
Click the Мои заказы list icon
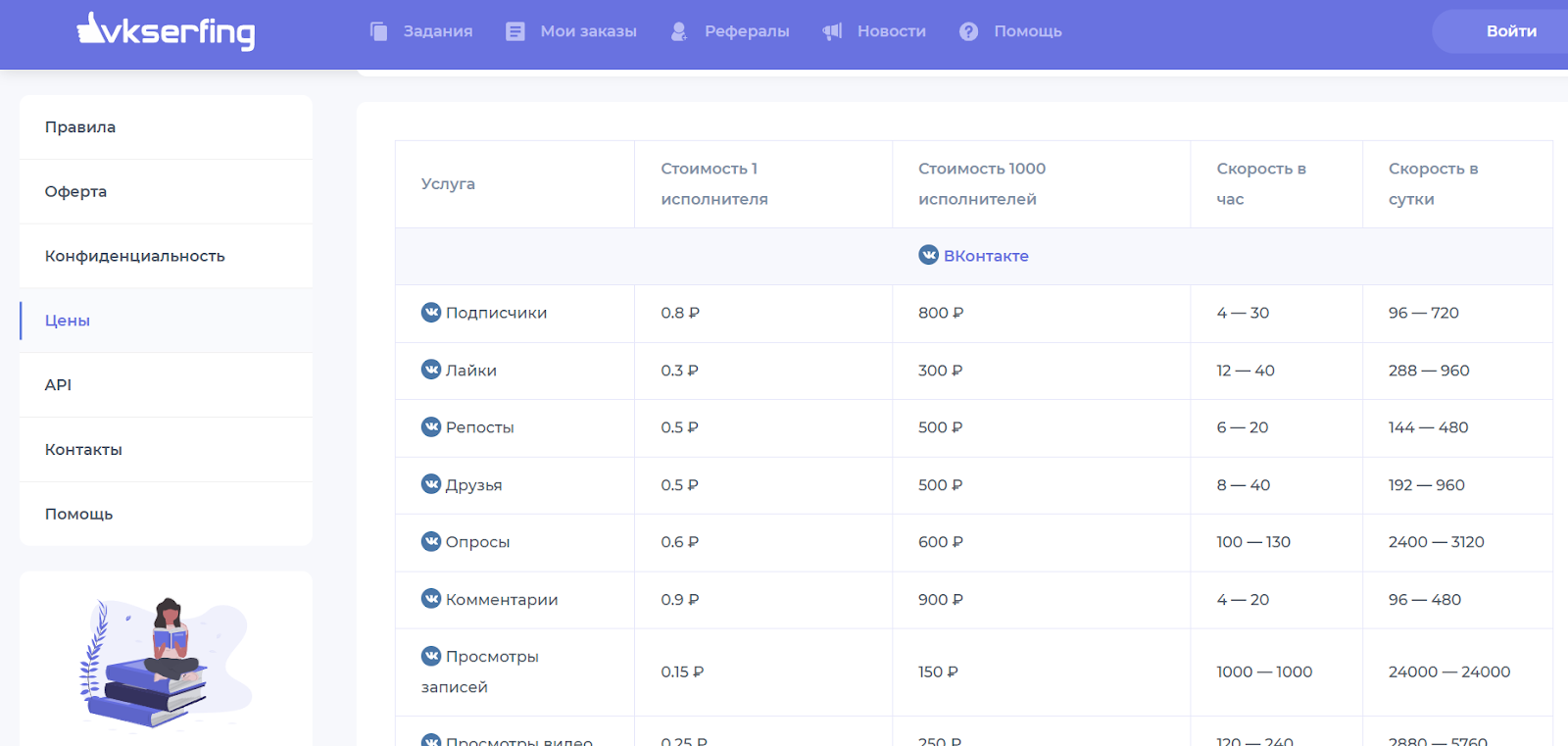click(x=515, y=31)
